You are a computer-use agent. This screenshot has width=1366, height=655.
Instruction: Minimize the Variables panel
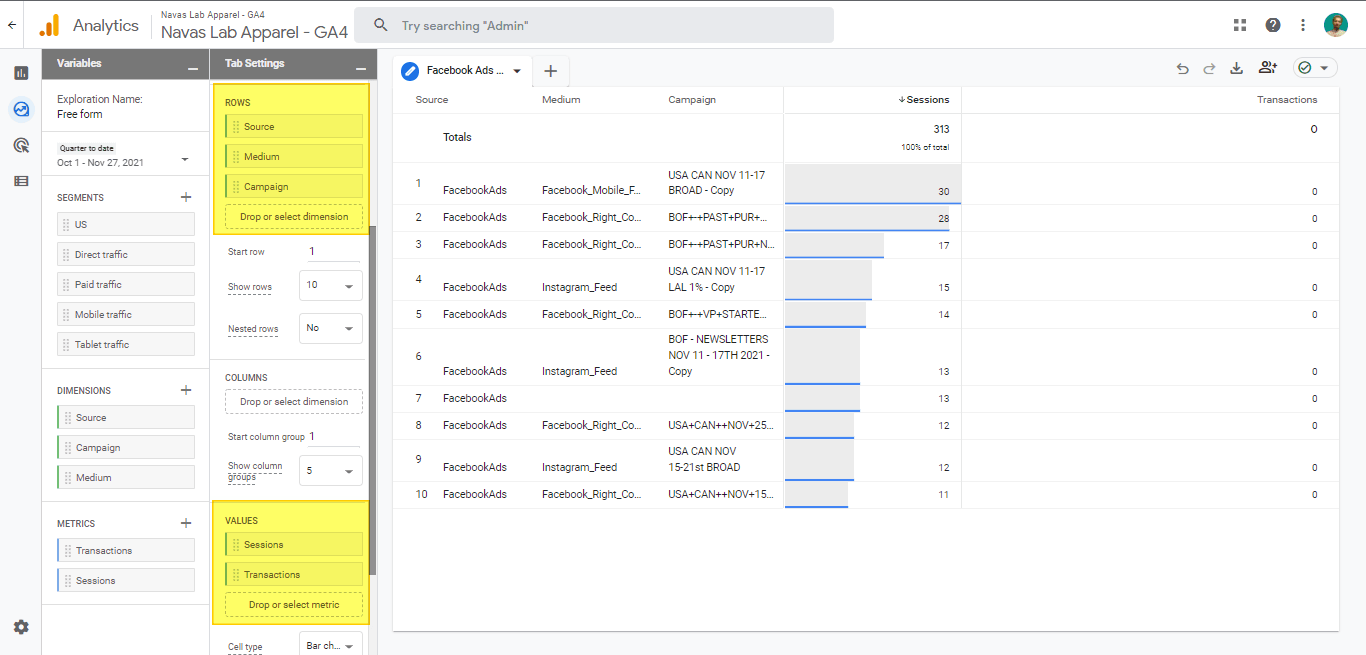point(193,67)
